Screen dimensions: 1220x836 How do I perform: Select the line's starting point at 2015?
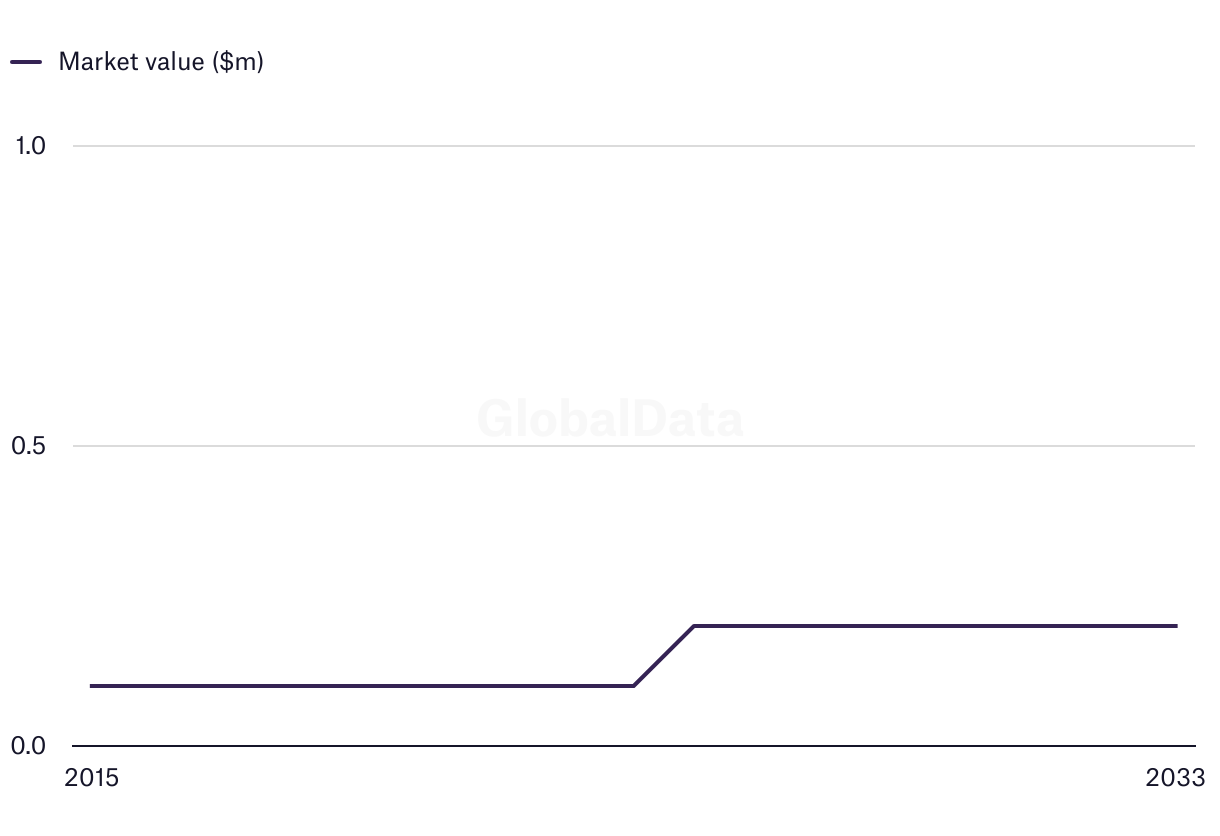click(x=91, y=686)
